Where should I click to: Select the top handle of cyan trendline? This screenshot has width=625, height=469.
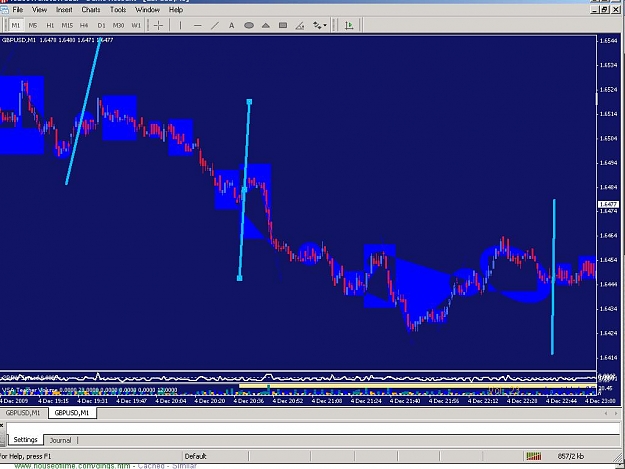[249, 102]
